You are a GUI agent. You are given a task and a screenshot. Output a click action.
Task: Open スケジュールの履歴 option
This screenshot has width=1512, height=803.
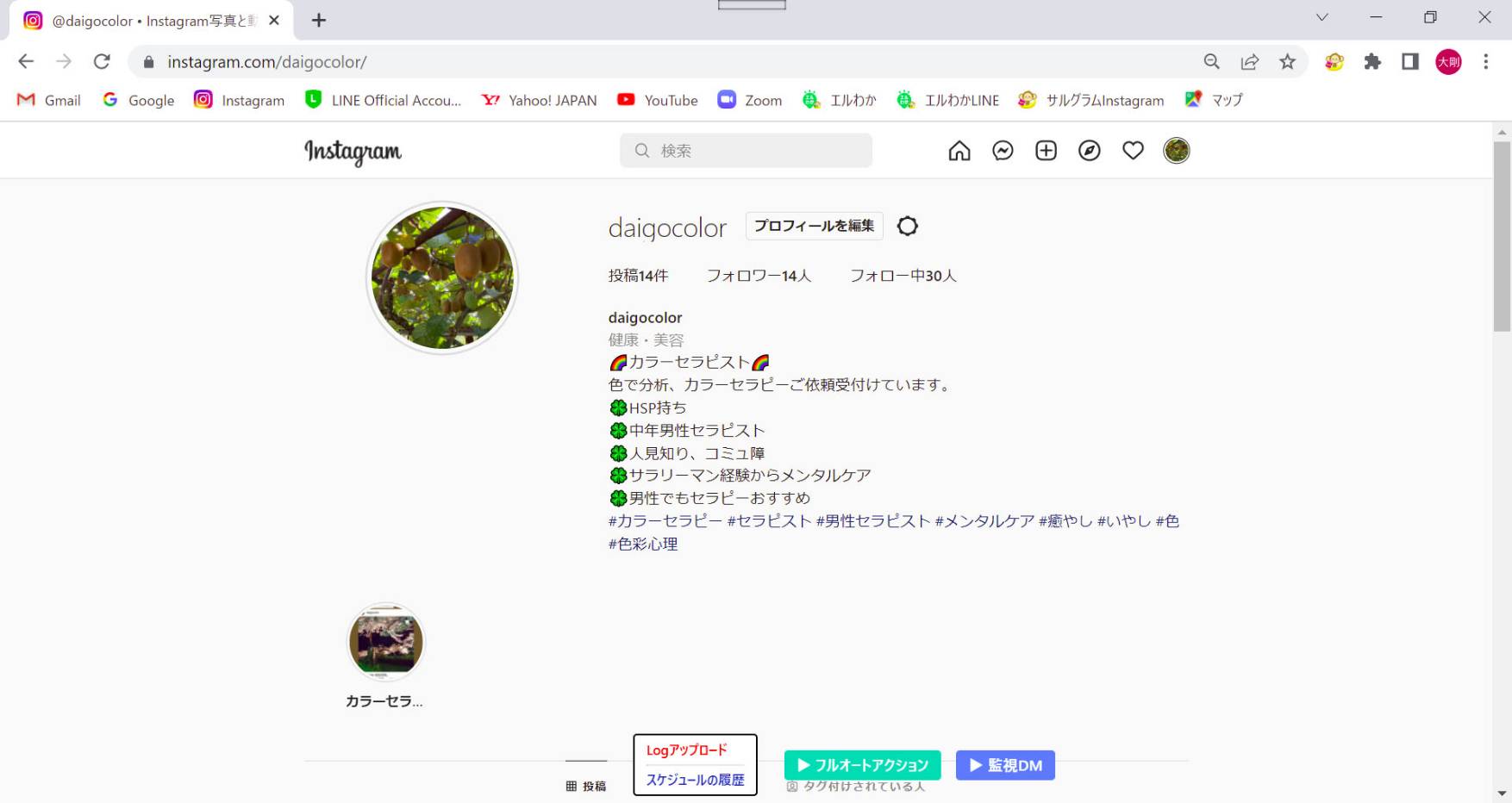click(x=695, y=780)
